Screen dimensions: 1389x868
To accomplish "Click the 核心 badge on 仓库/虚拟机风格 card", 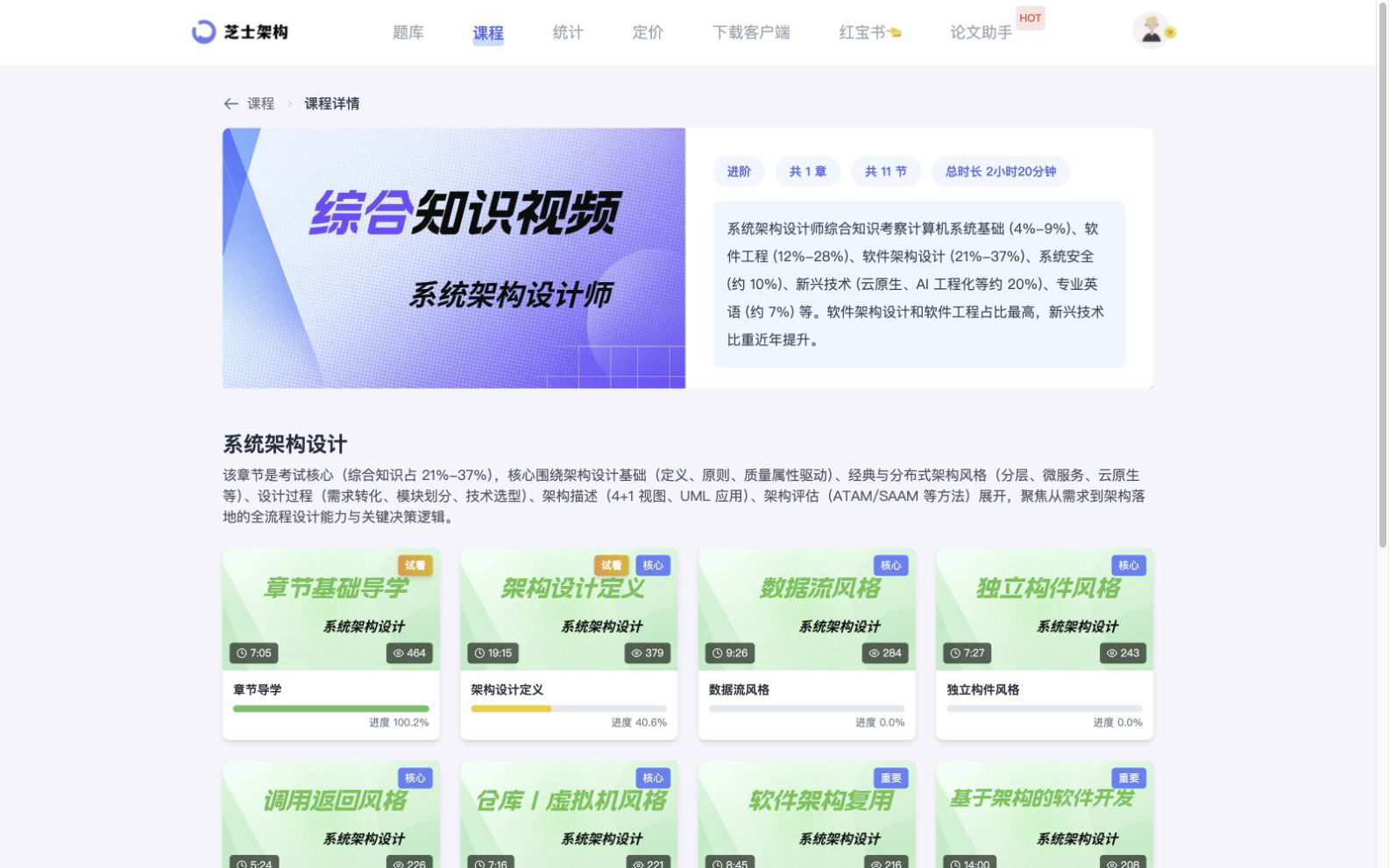I will click(653, 778).
